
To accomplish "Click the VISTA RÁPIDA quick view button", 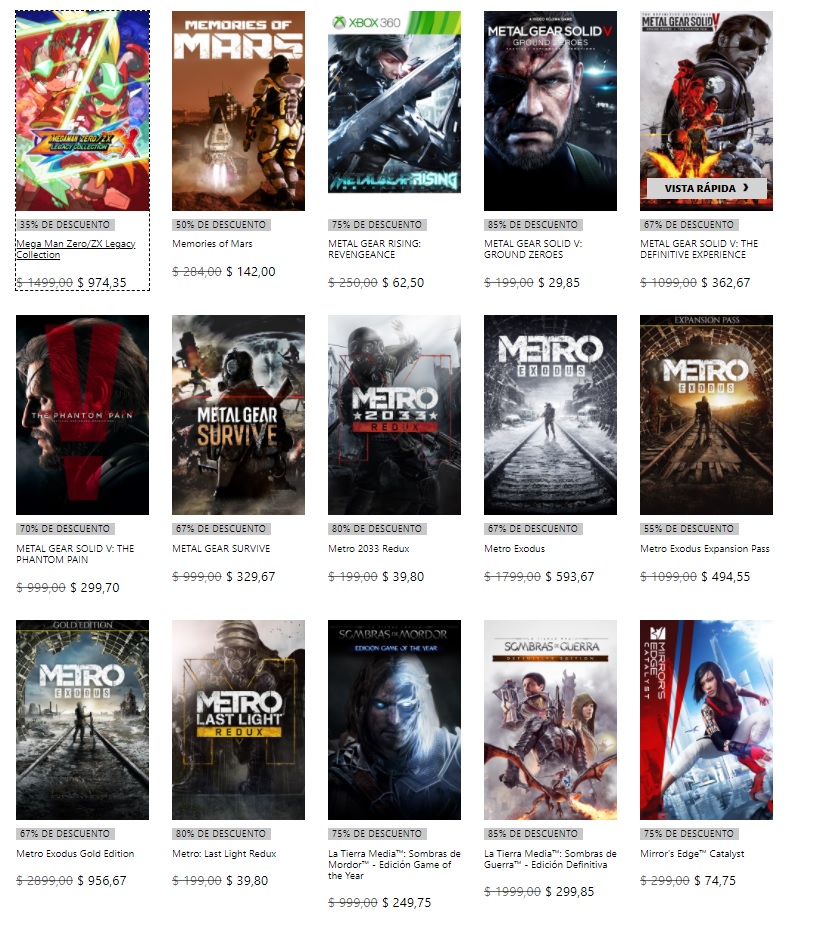I will (706, 188).
